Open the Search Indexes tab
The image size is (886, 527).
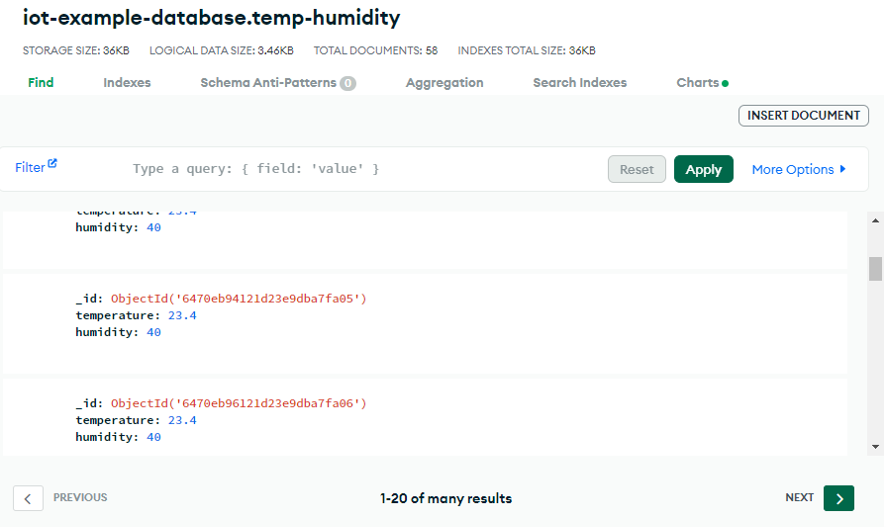pos(579,83)
